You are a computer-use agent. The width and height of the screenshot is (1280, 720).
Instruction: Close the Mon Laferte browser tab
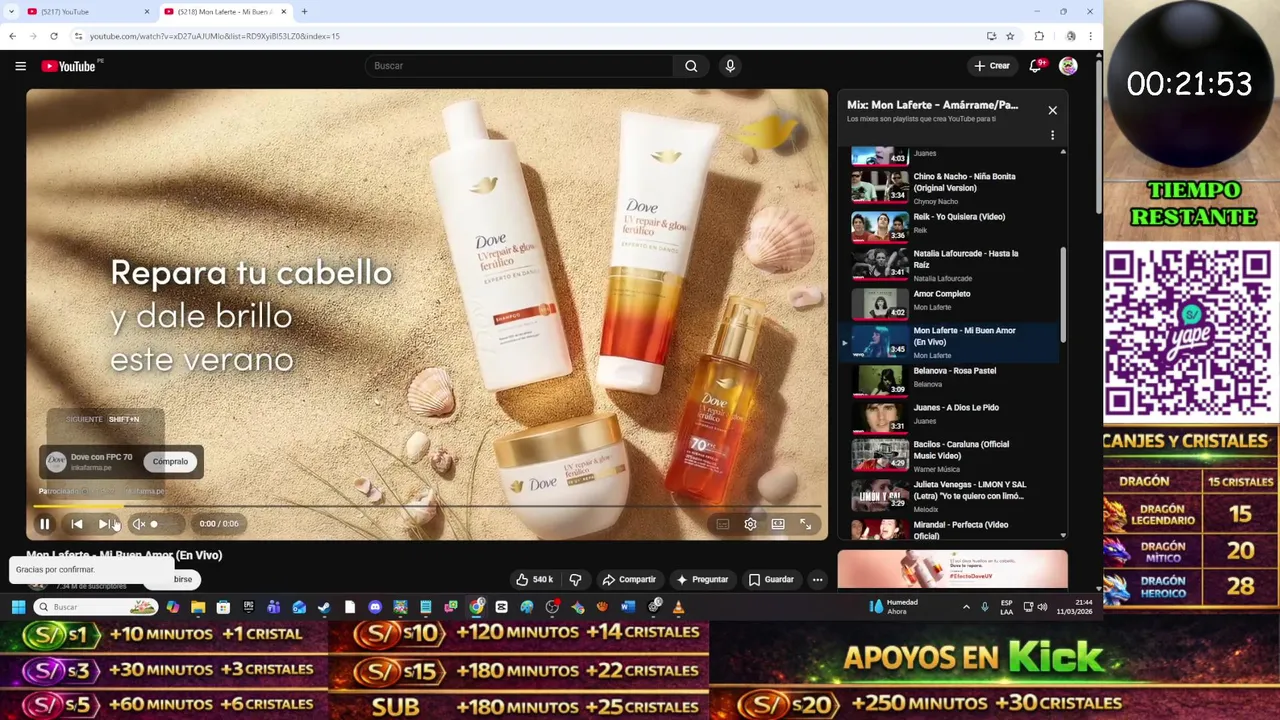tap(284, 11)
